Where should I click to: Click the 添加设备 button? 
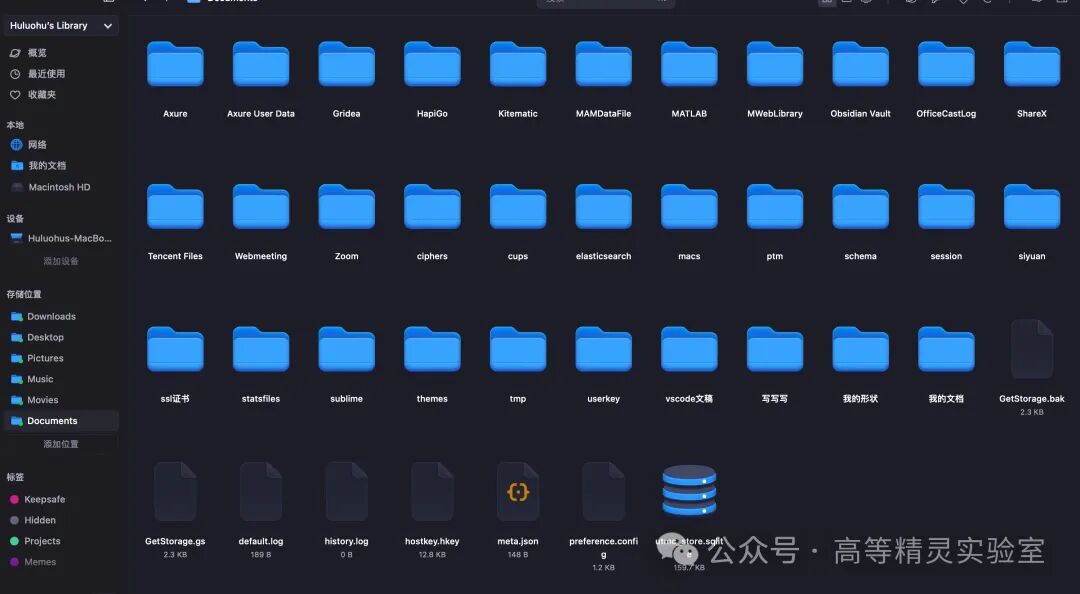[x=61, y=261]
